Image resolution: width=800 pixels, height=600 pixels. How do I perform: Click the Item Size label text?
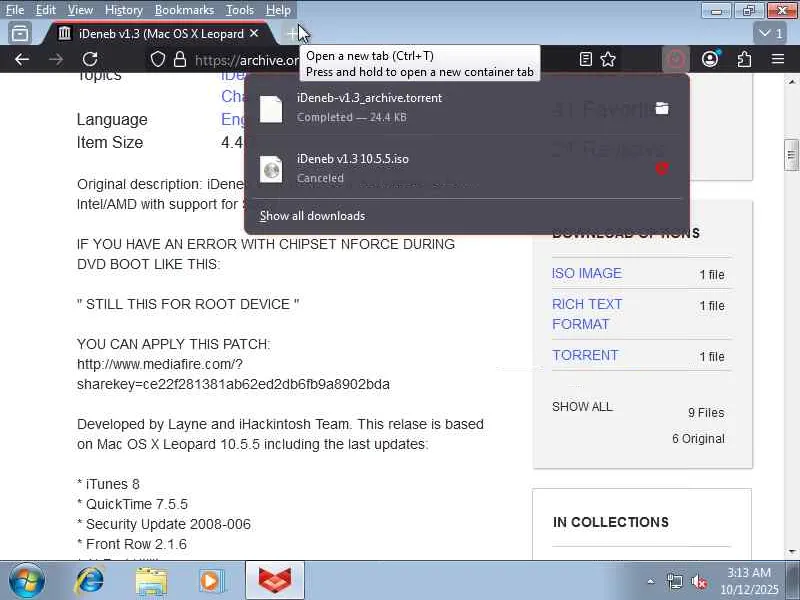click(110, 142)
